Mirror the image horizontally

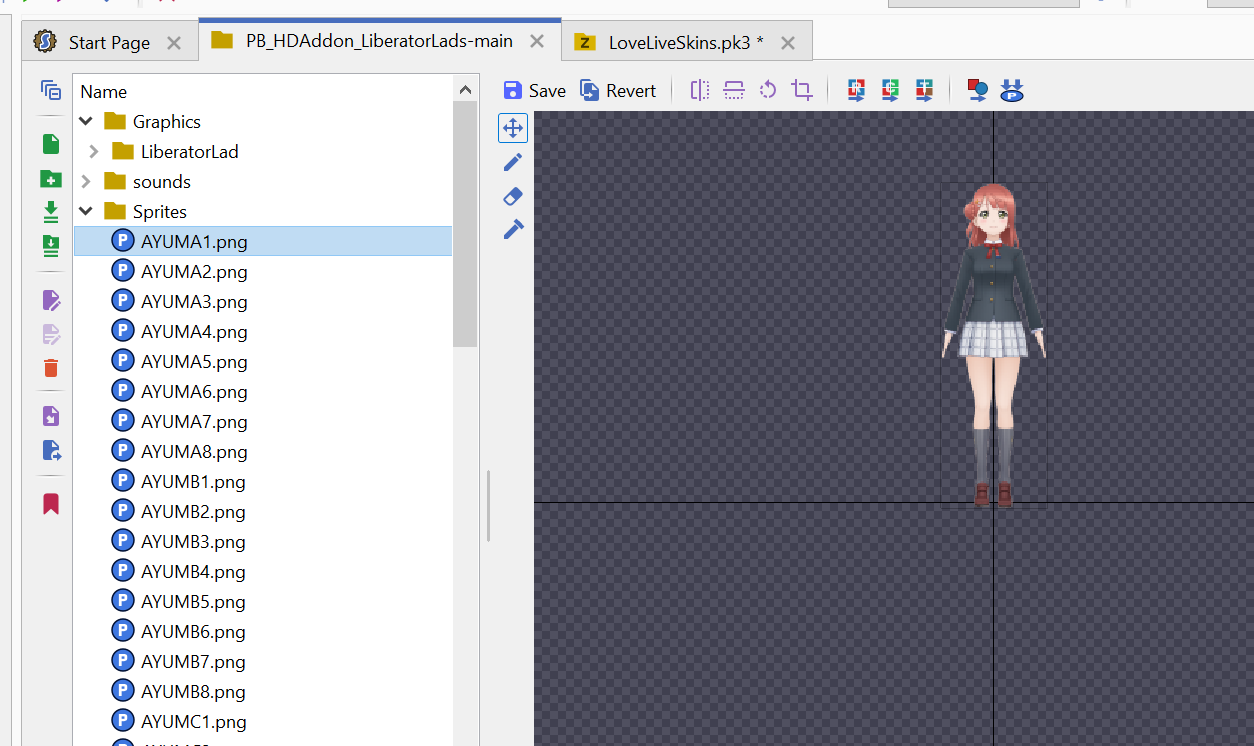point(700,91)
